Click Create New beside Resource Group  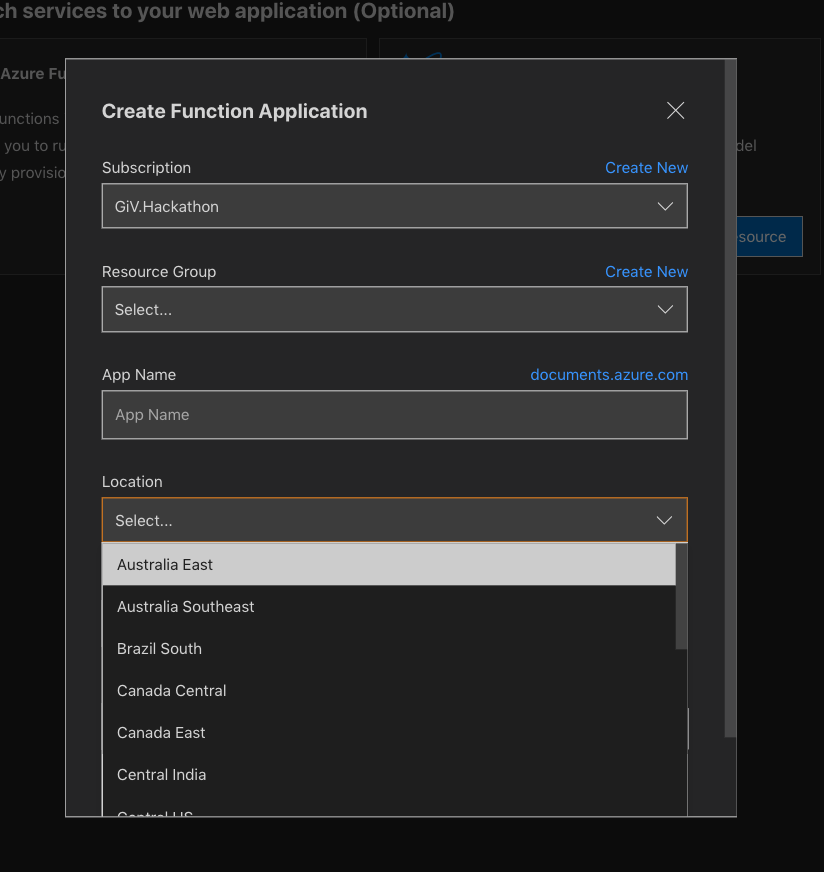646,271
